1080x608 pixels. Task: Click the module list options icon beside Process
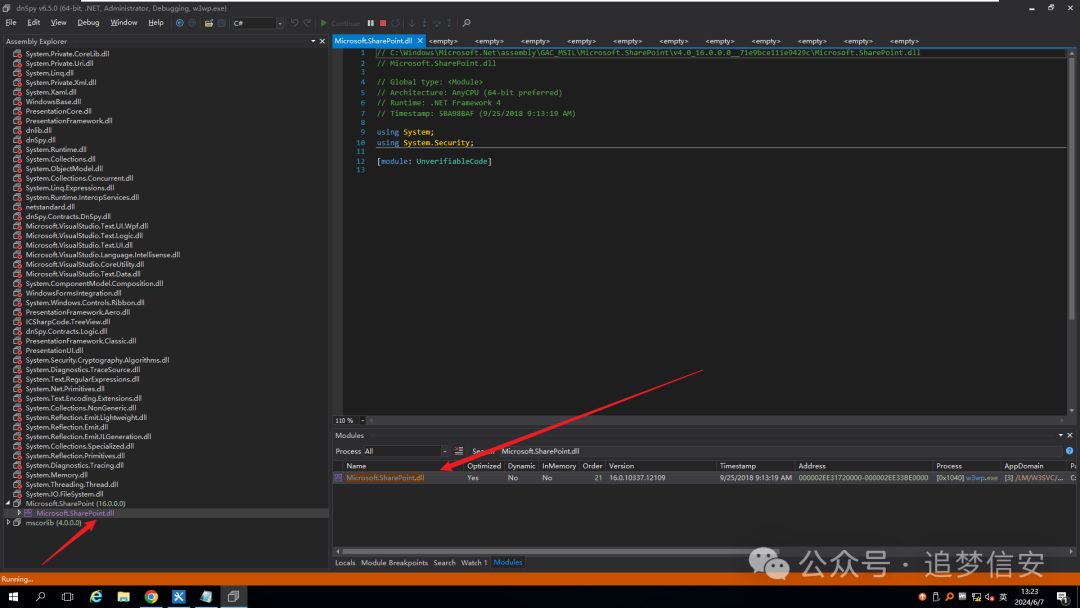[x=459, y=451]
